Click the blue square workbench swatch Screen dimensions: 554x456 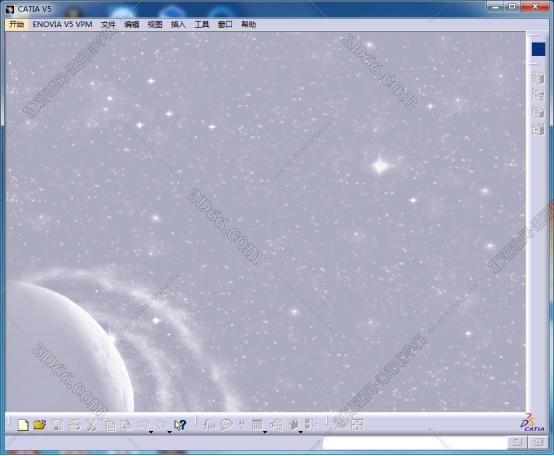pos(538,49)
